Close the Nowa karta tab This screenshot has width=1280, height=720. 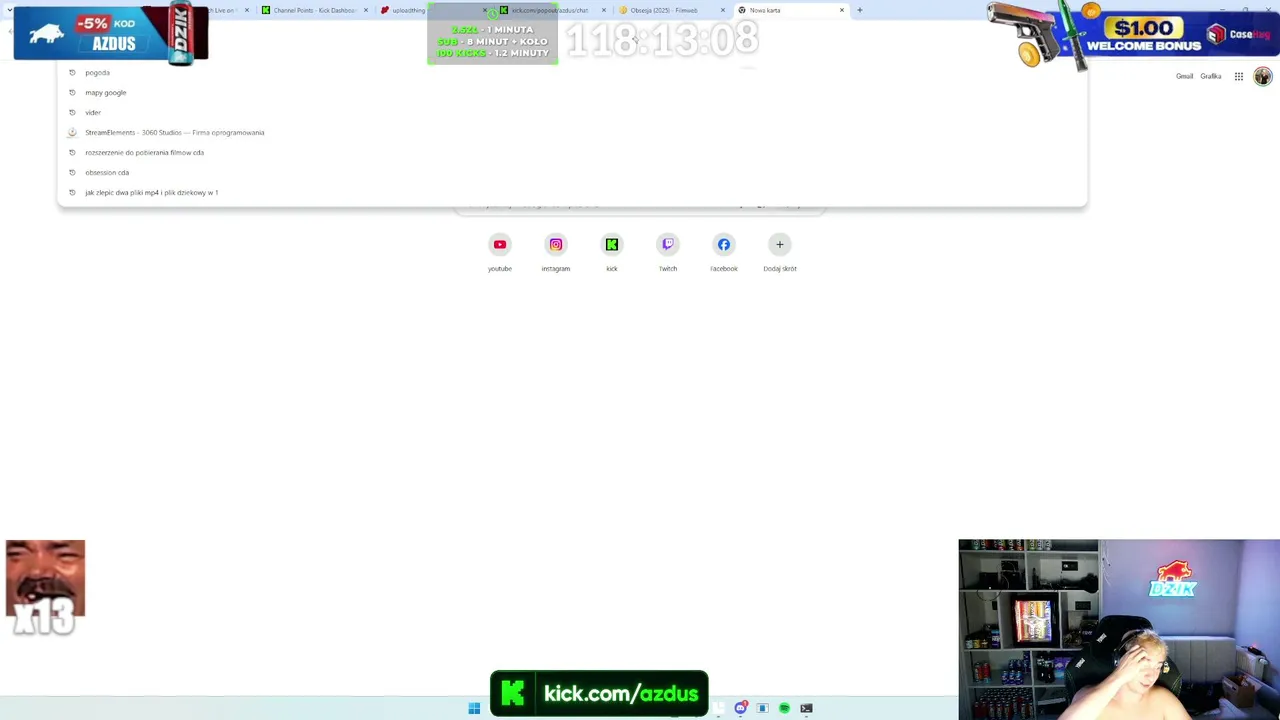pyautogui.click(x=842, y=10)
